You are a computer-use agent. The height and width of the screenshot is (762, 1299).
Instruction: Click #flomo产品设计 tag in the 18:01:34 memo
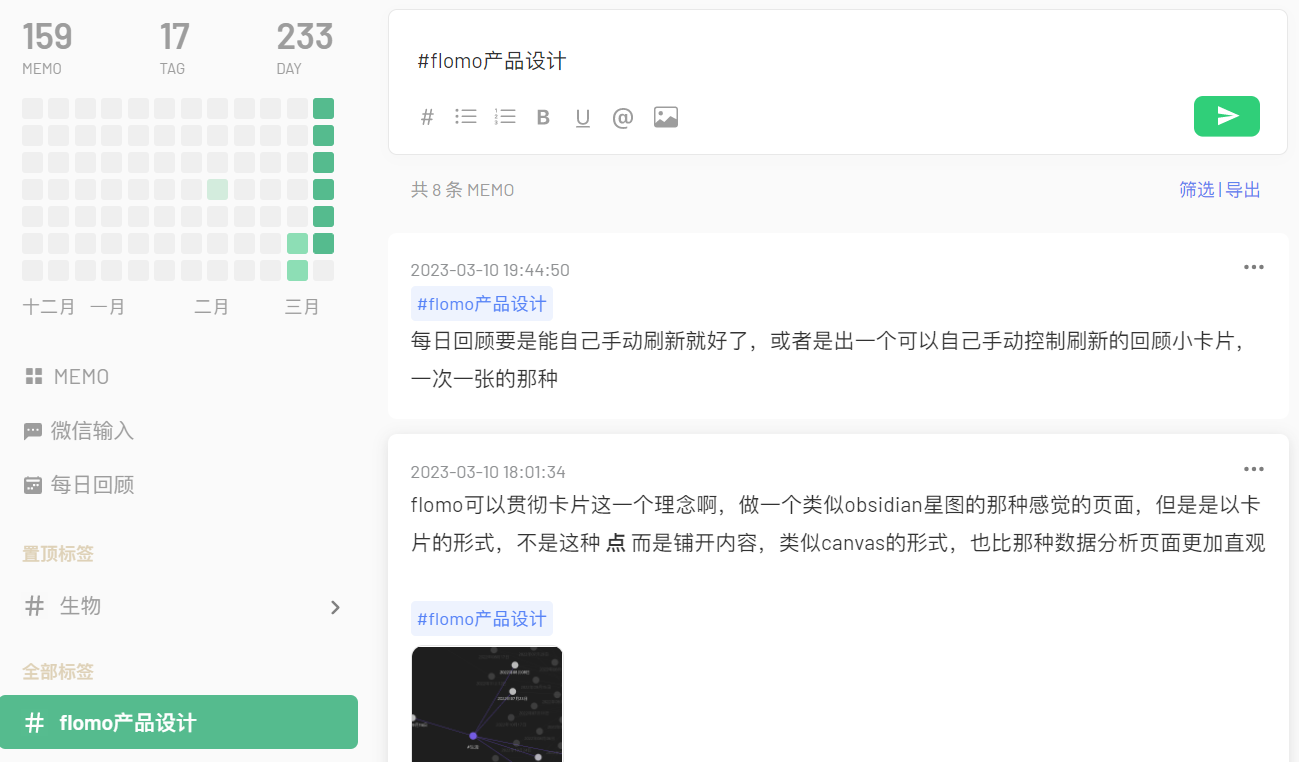click(482, 619)
